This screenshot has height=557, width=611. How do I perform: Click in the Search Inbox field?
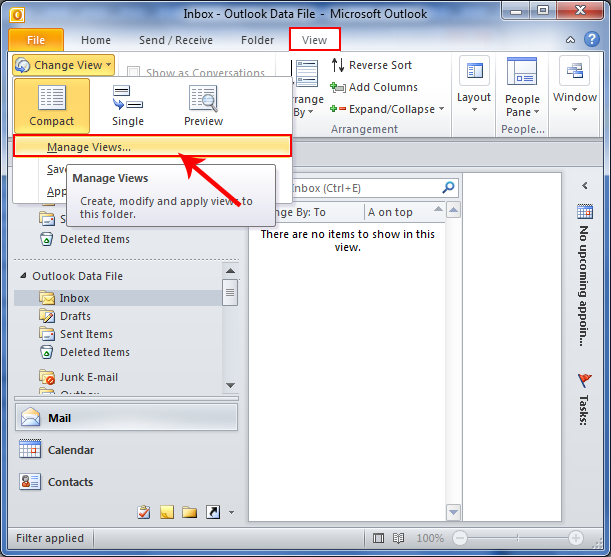pos(366,188)
